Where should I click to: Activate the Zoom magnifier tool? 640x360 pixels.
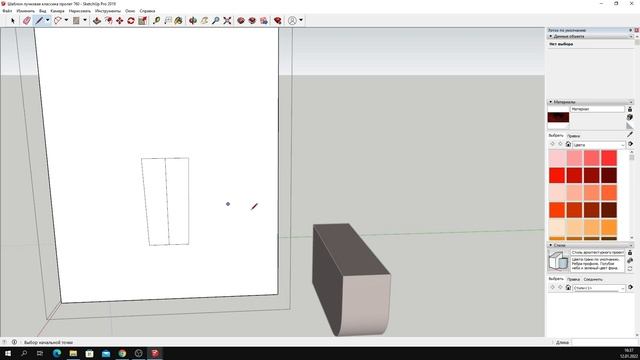click(216, 20)
